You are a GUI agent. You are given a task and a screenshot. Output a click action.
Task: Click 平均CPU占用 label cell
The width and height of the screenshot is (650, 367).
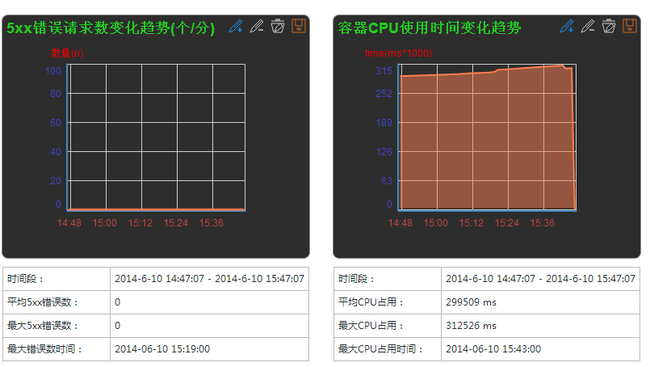pos(388,302)
